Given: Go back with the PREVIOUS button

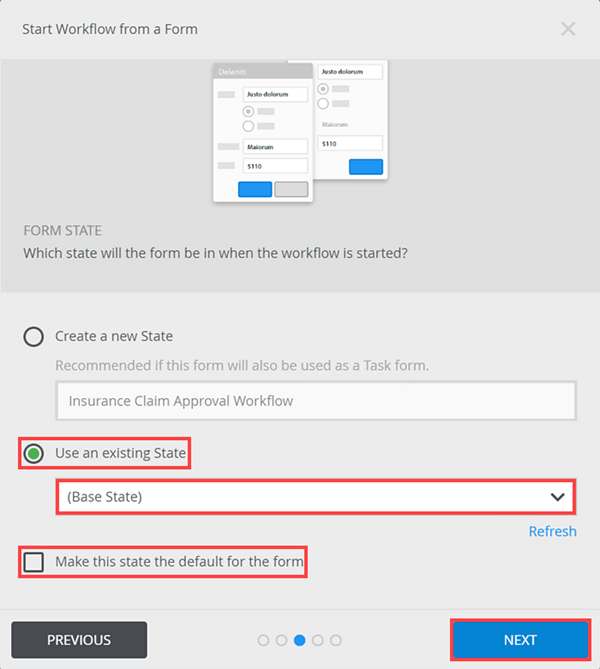Looking at the screenshot, I should click(79, 640).
